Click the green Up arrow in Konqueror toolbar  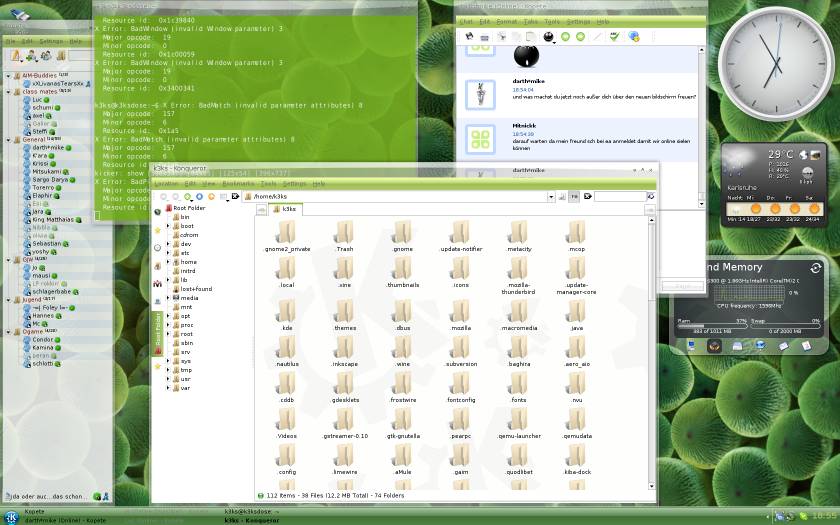(188, 197)
